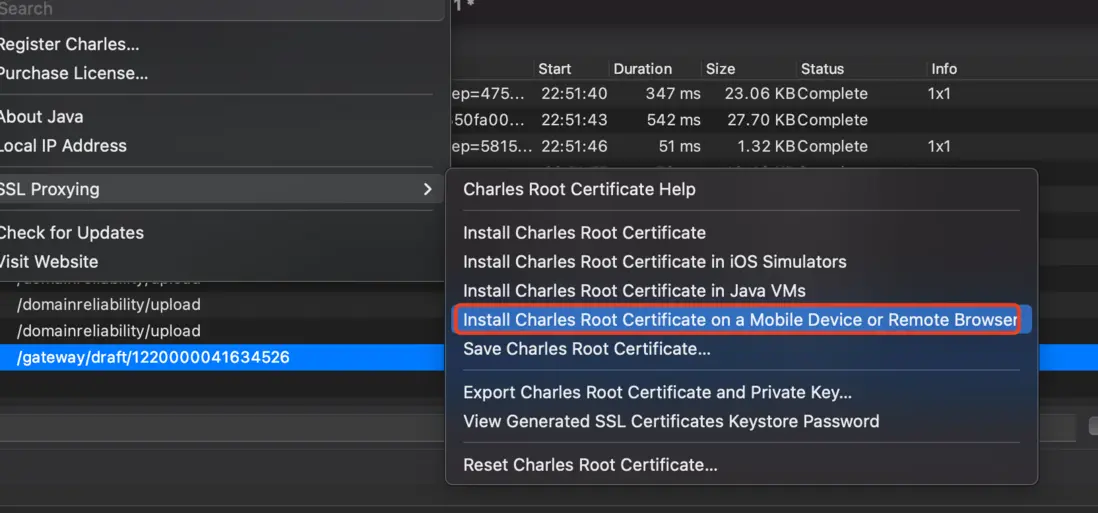Screen dimensions: 1098x513
Task: Click the first Install Charles Root Certificate entry
Action: 584,233
